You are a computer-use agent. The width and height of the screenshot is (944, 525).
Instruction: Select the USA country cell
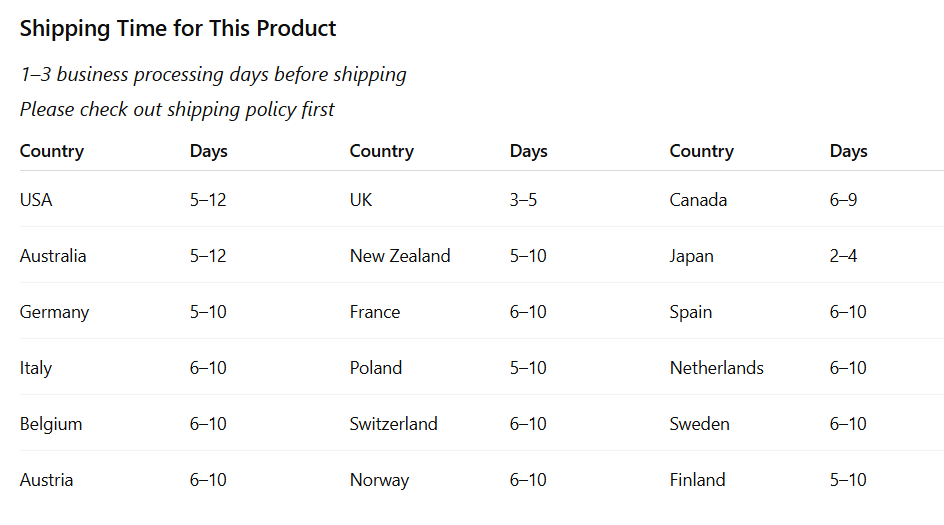[36, 200]
